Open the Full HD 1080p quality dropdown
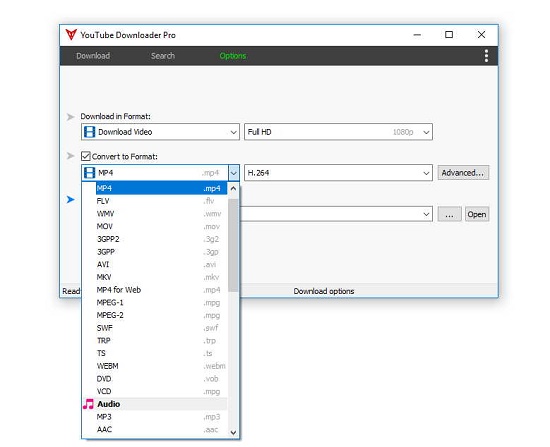The height and width of the screenshot is (447, 550). coord(426,132)
